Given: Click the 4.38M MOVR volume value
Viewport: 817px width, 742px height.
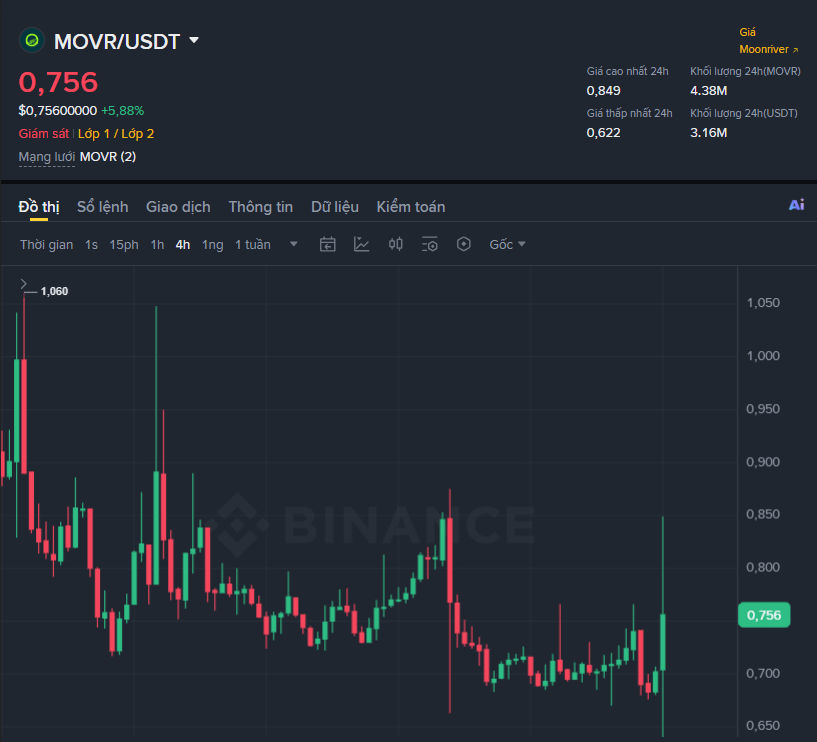Looking at the screenshot, I should pos(709,91).
